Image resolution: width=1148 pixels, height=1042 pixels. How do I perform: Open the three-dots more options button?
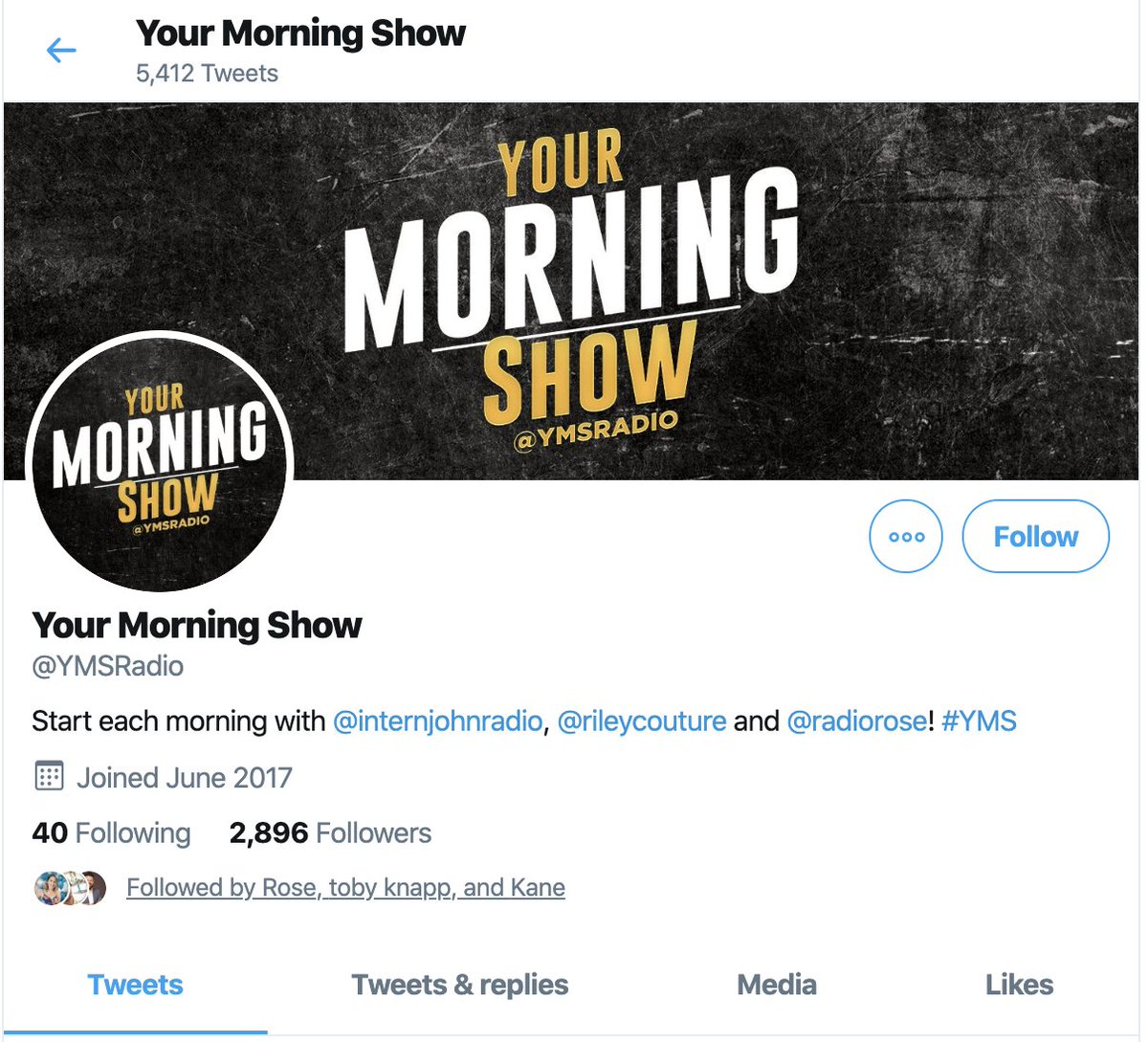[x=906, y=536]
